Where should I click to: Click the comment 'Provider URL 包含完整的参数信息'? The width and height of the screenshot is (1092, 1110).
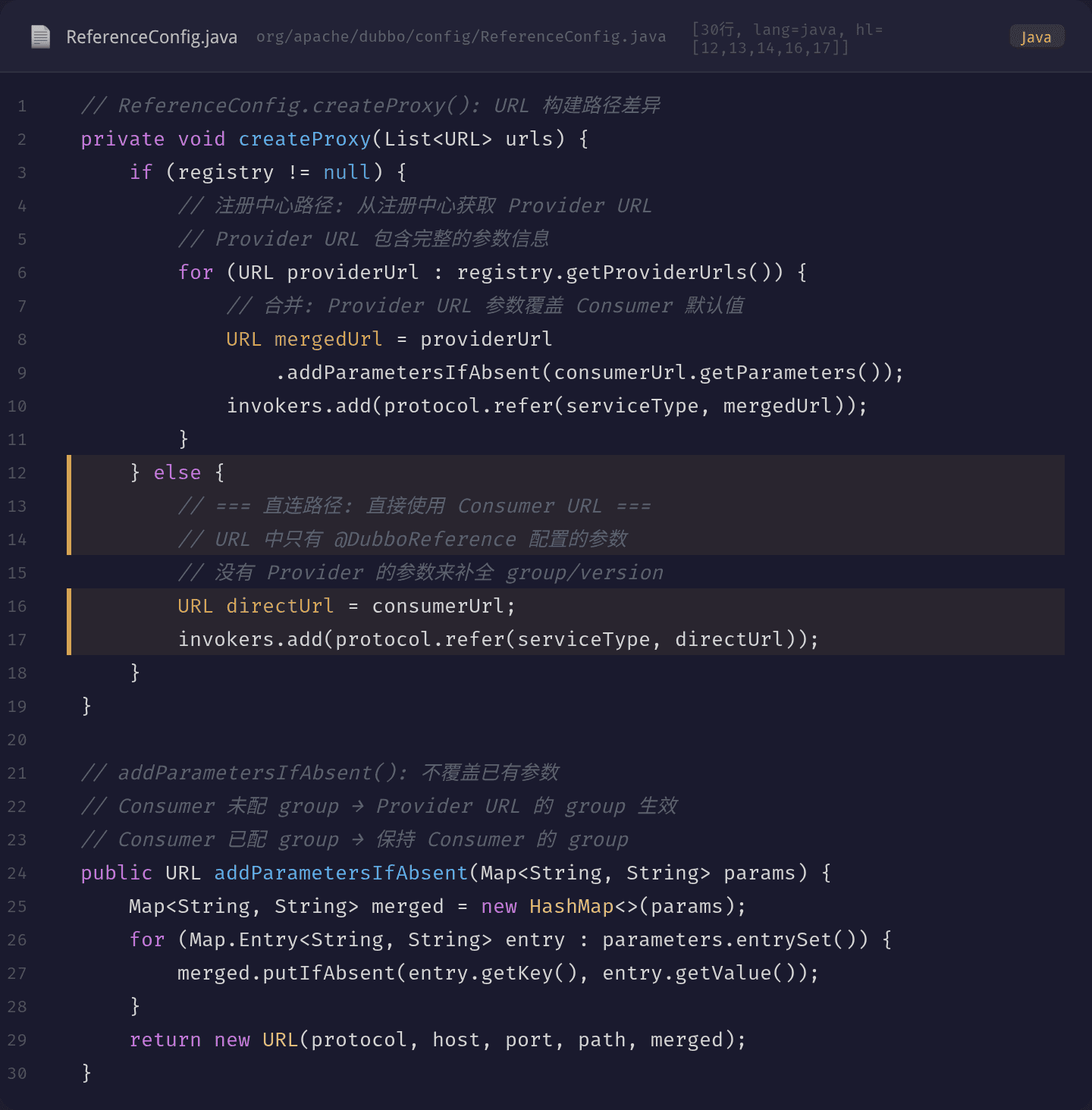363,239
